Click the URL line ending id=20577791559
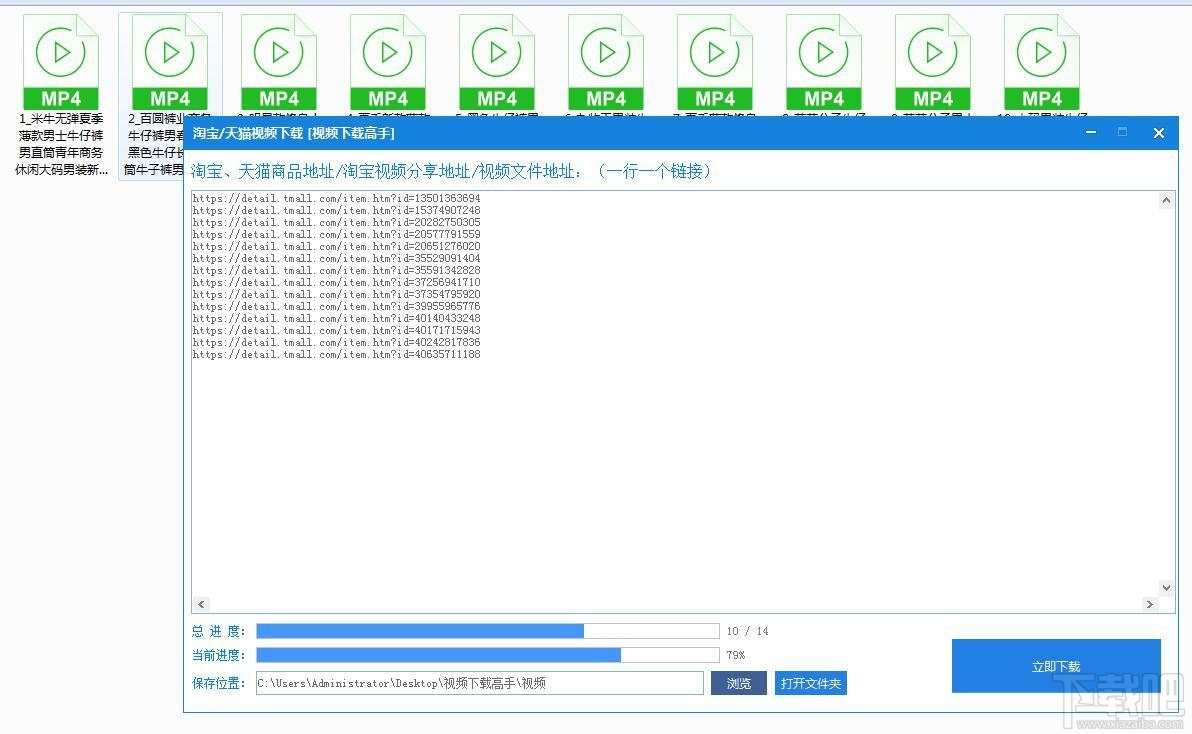1192x734 pixels. 336,234
